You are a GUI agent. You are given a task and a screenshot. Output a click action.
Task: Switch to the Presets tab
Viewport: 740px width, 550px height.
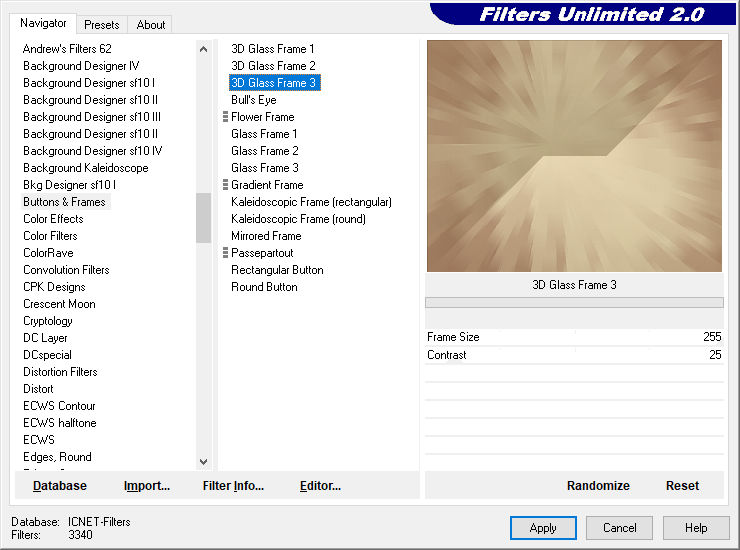[101, 25]
